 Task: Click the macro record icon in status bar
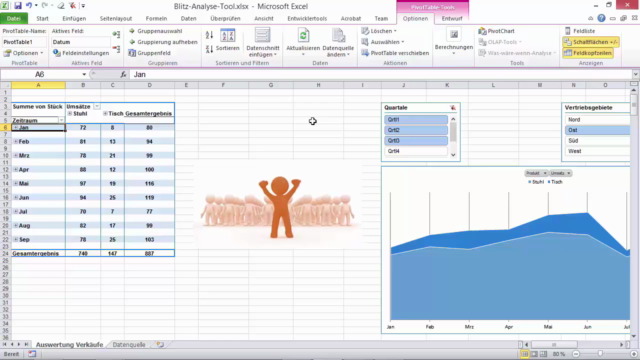[32, 354]
